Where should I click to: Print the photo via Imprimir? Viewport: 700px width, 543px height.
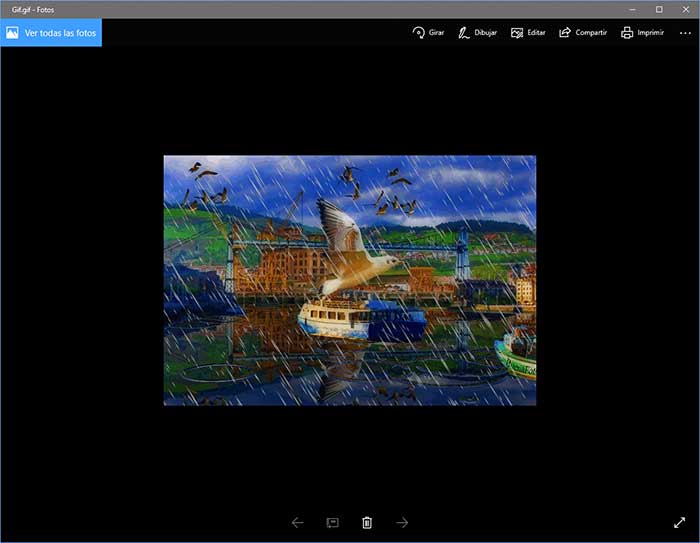(x=642, y=33)
